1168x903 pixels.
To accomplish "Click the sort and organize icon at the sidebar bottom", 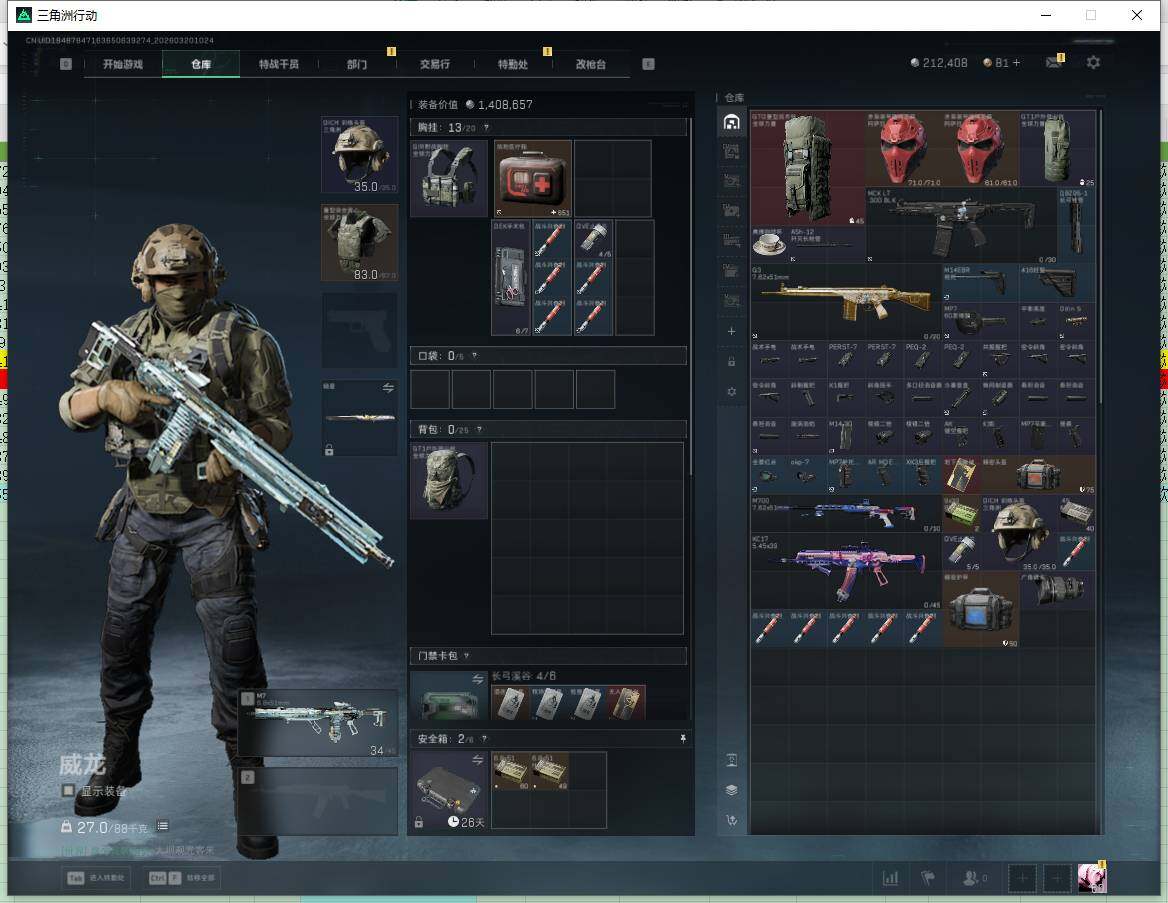I will (731, 820).
